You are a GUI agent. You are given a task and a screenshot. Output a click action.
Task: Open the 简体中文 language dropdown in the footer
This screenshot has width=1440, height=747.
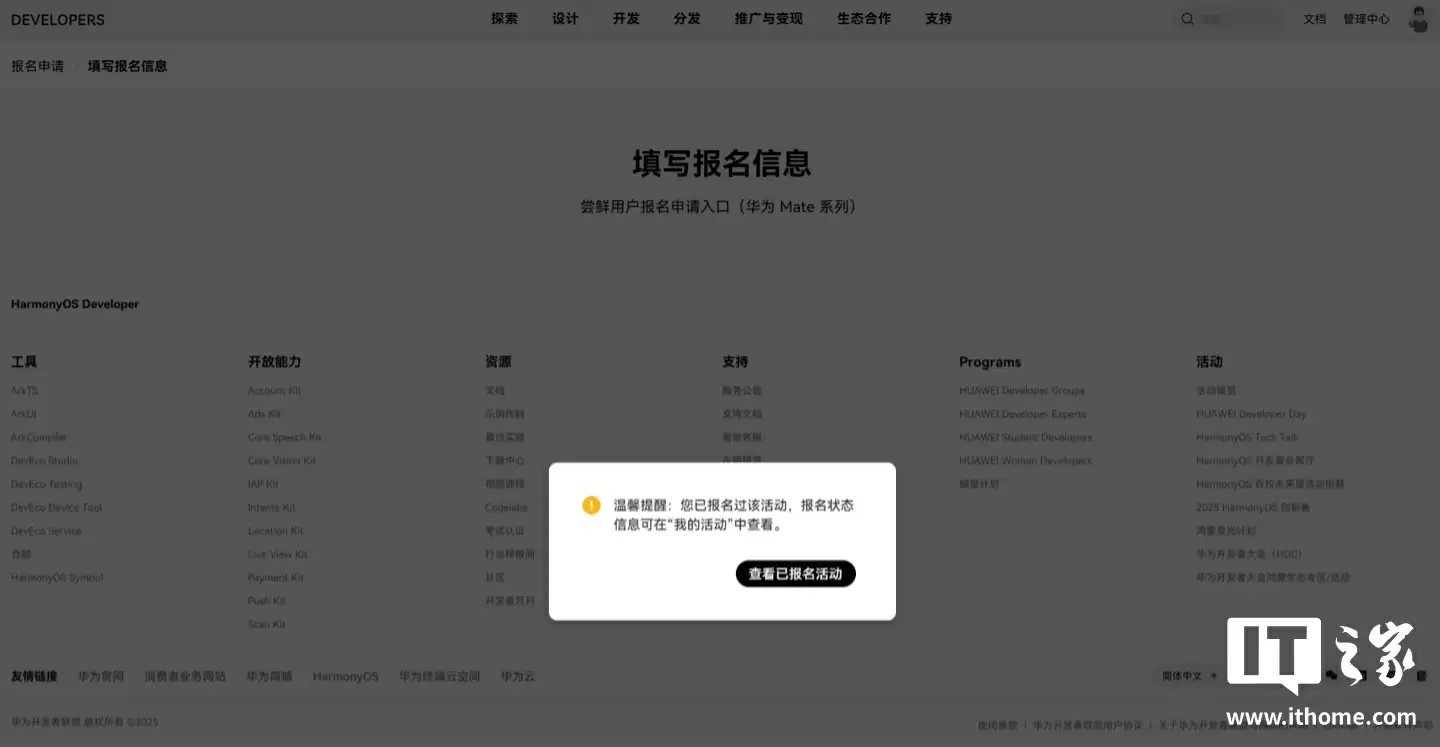tap(1186, 675)
